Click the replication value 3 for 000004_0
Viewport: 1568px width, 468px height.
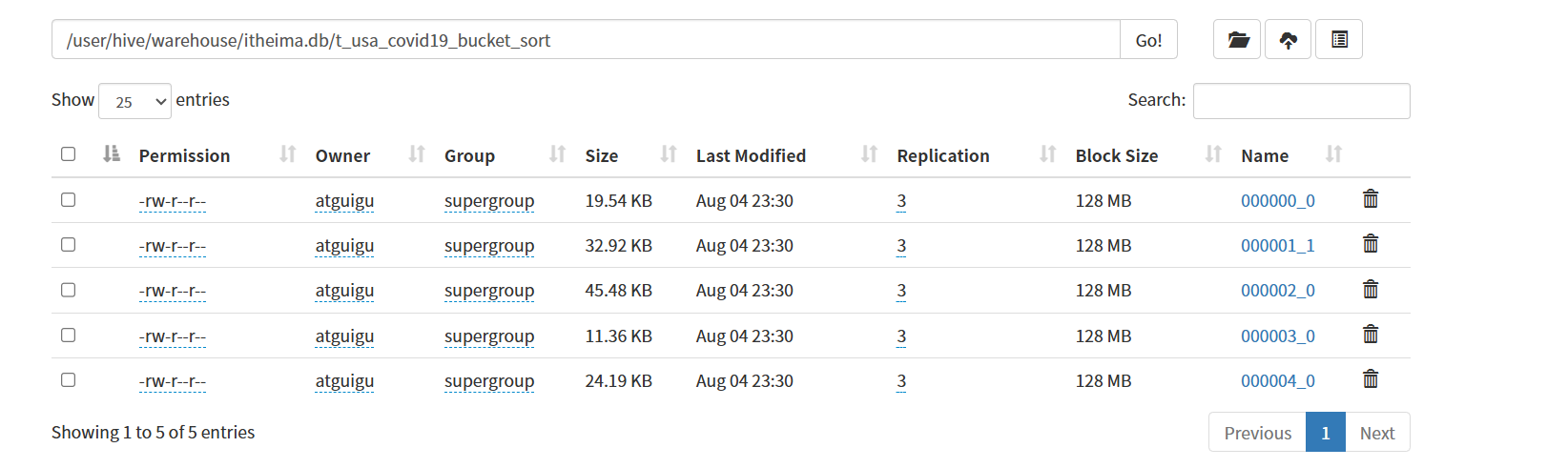pos(901,380)
